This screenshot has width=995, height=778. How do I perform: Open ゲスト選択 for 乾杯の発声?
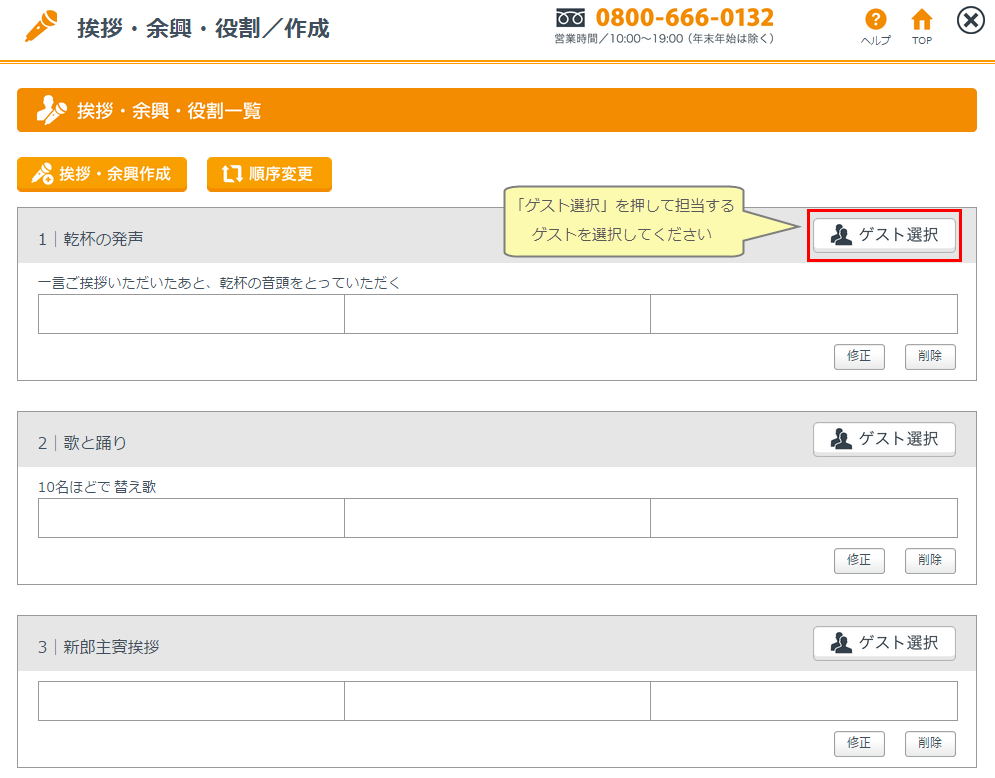884,235
